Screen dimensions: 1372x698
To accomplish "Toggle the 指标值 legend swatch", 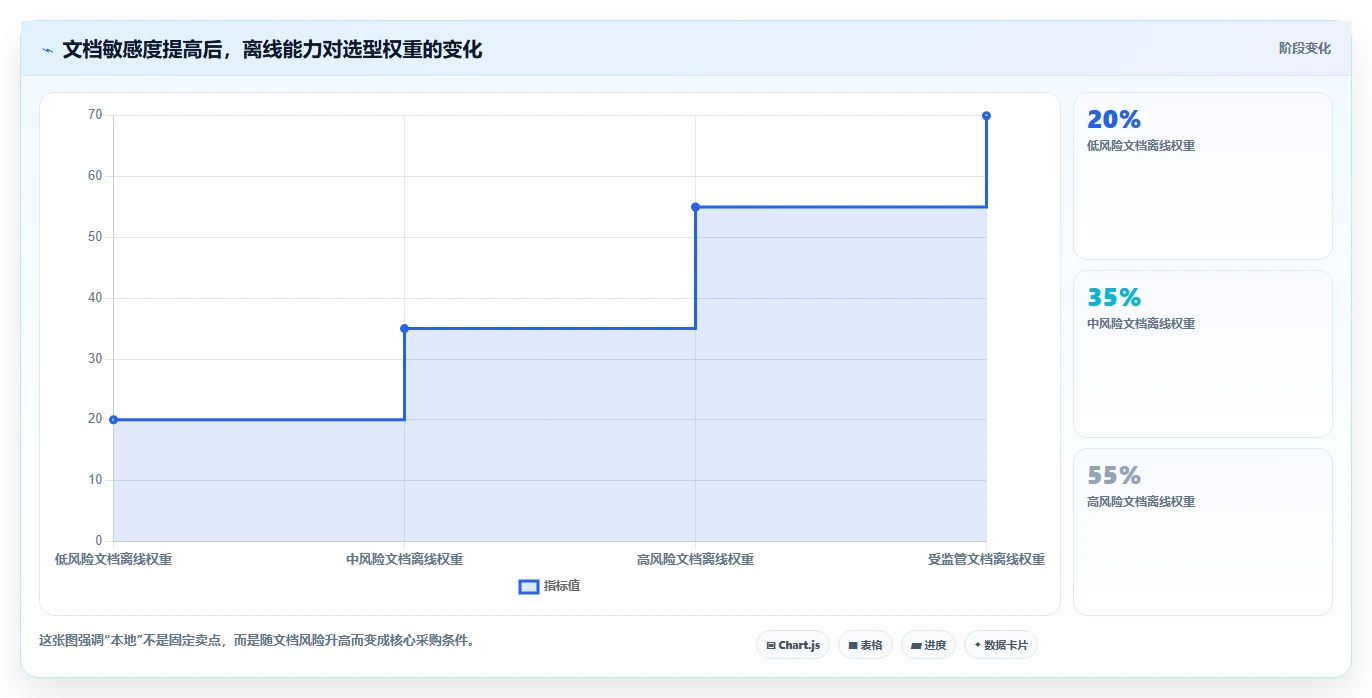I will click(x=529, y=586).
